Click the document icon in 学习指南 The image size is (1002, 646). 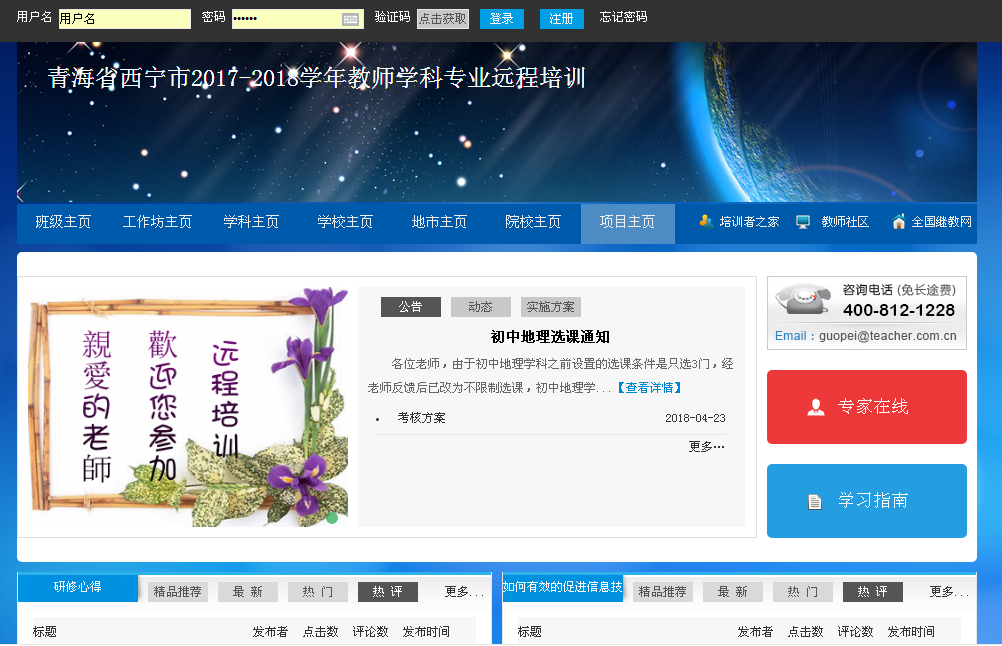click(x=815, y=501)
